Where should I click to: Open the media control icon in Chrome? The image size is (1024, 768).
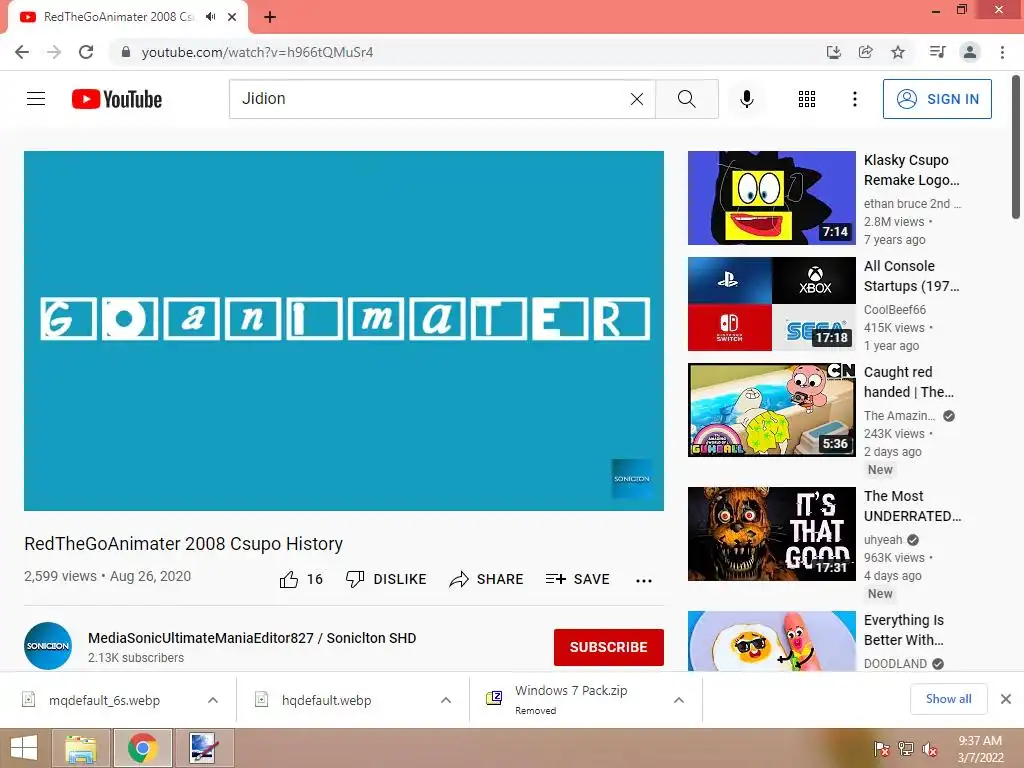click(x=938, y=52)
